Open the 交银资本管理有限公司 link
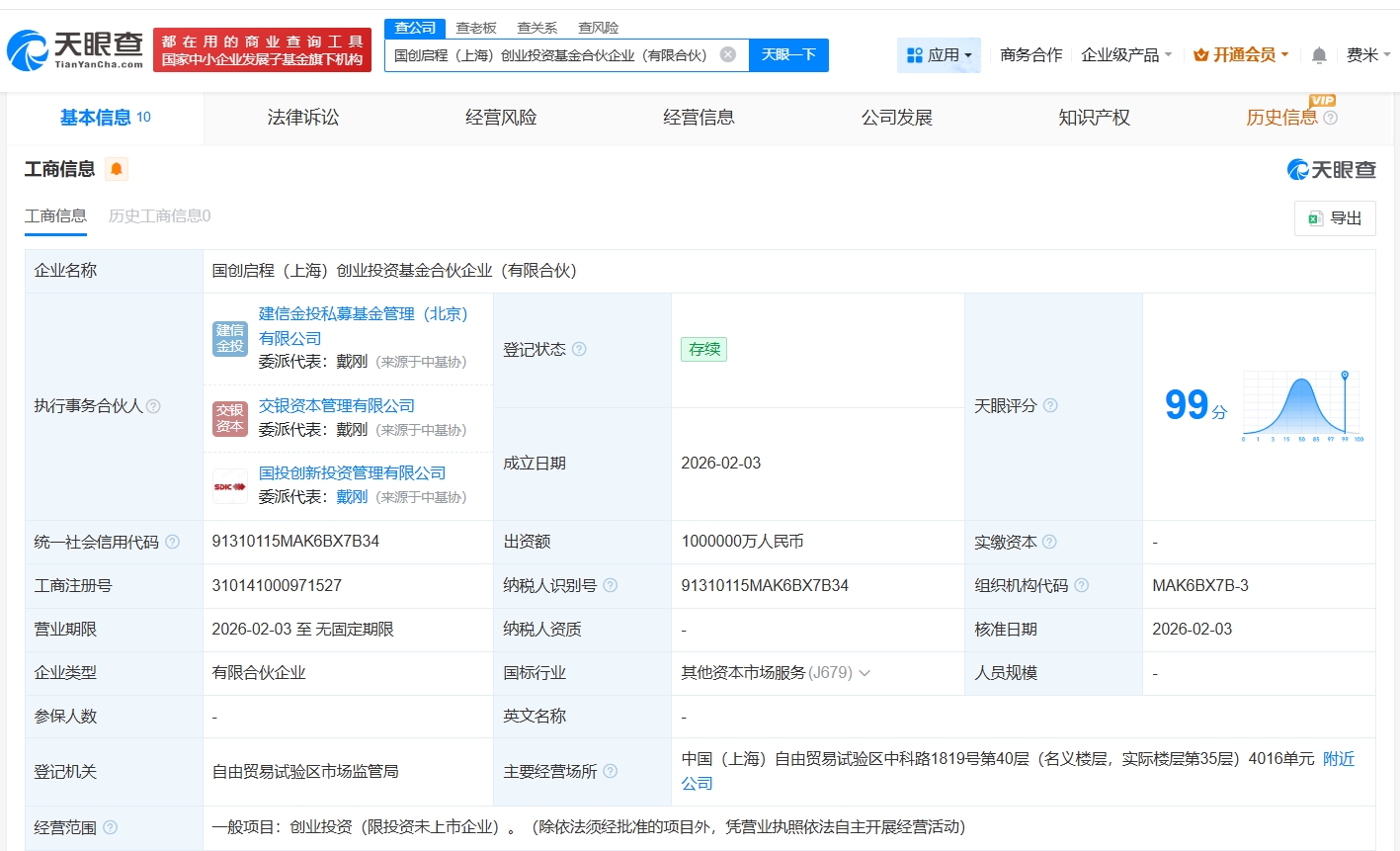The height and width of the screenshot is (851, 1400). [337, 405]
